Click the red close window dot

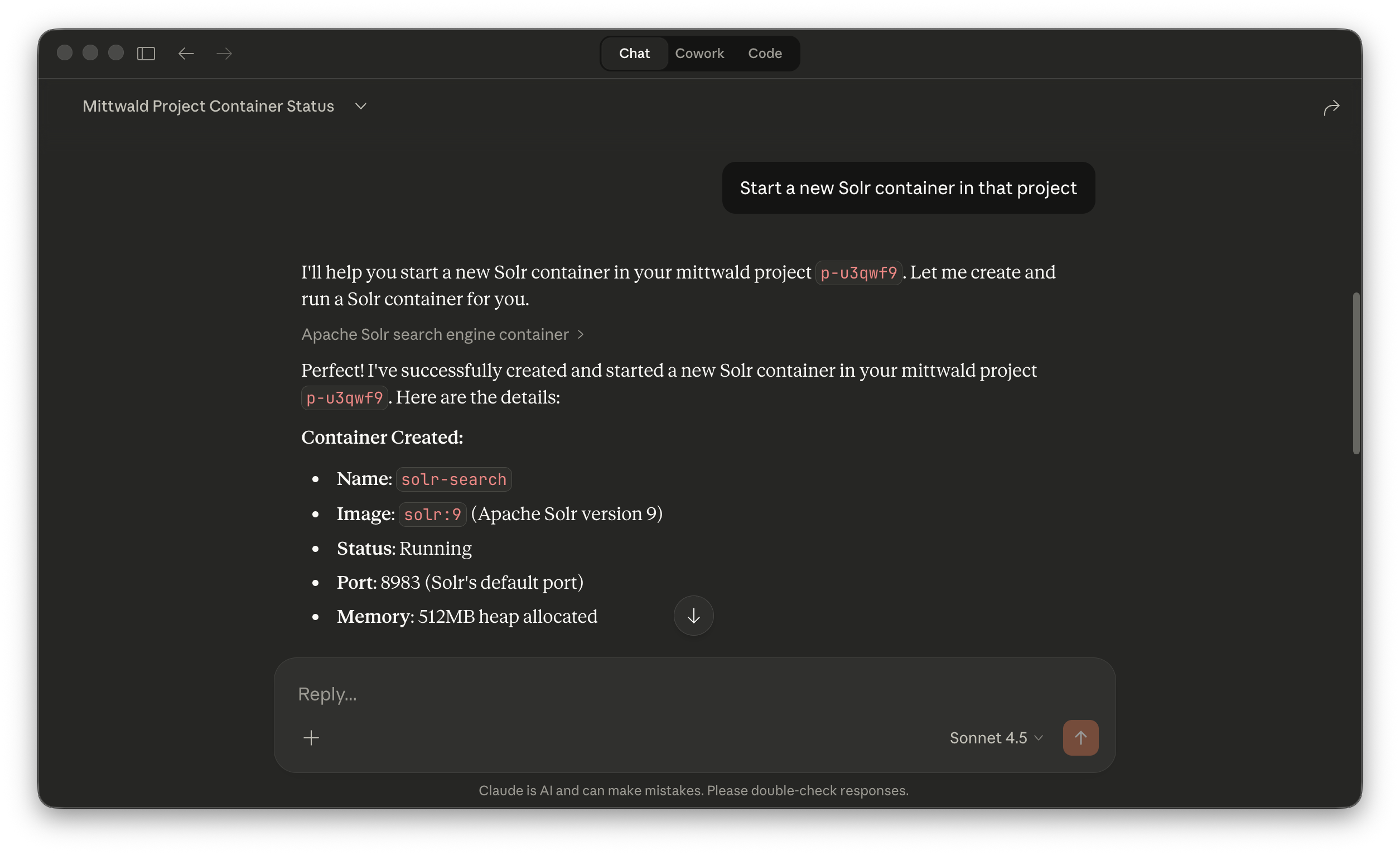pos(65,53)
